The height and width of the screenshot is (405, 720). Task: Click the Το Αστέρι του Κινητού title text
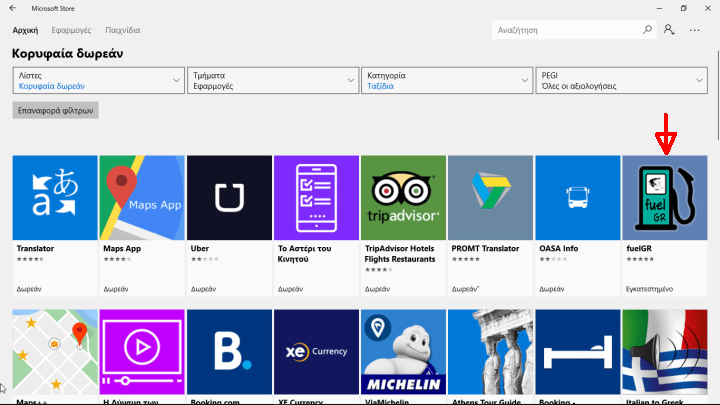click(x=304, y=254)
